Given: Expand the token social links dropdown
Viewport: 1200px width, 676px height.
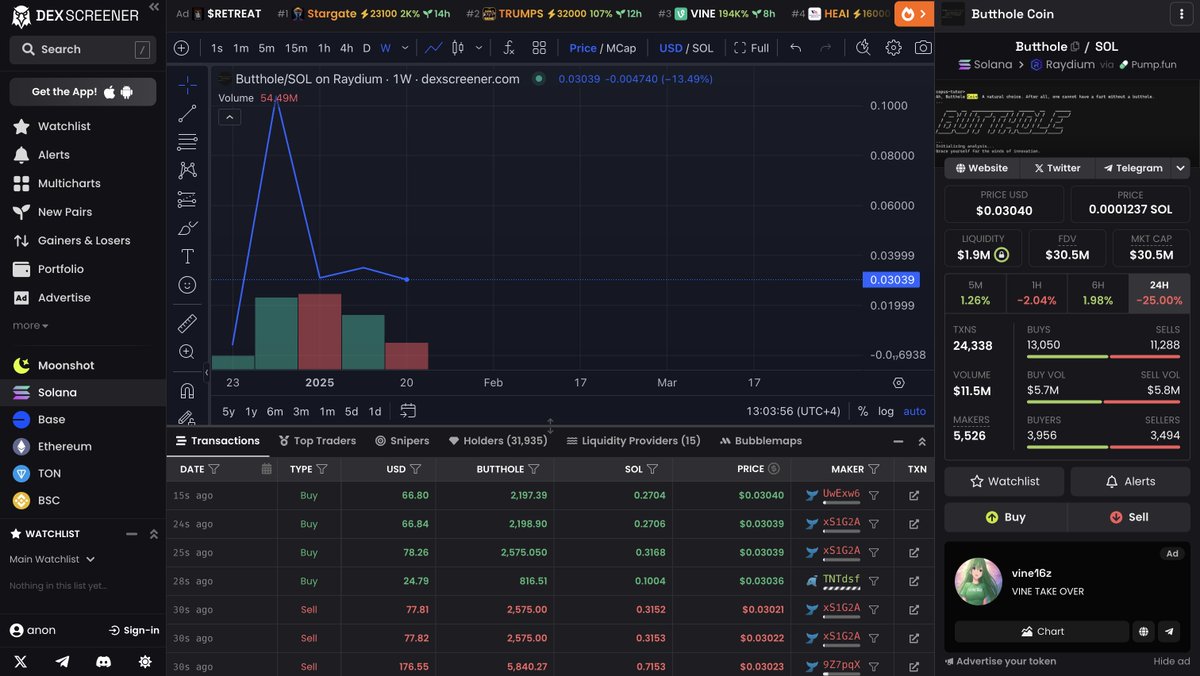Looking at the screenshot, I should (x=1181, y=168).
